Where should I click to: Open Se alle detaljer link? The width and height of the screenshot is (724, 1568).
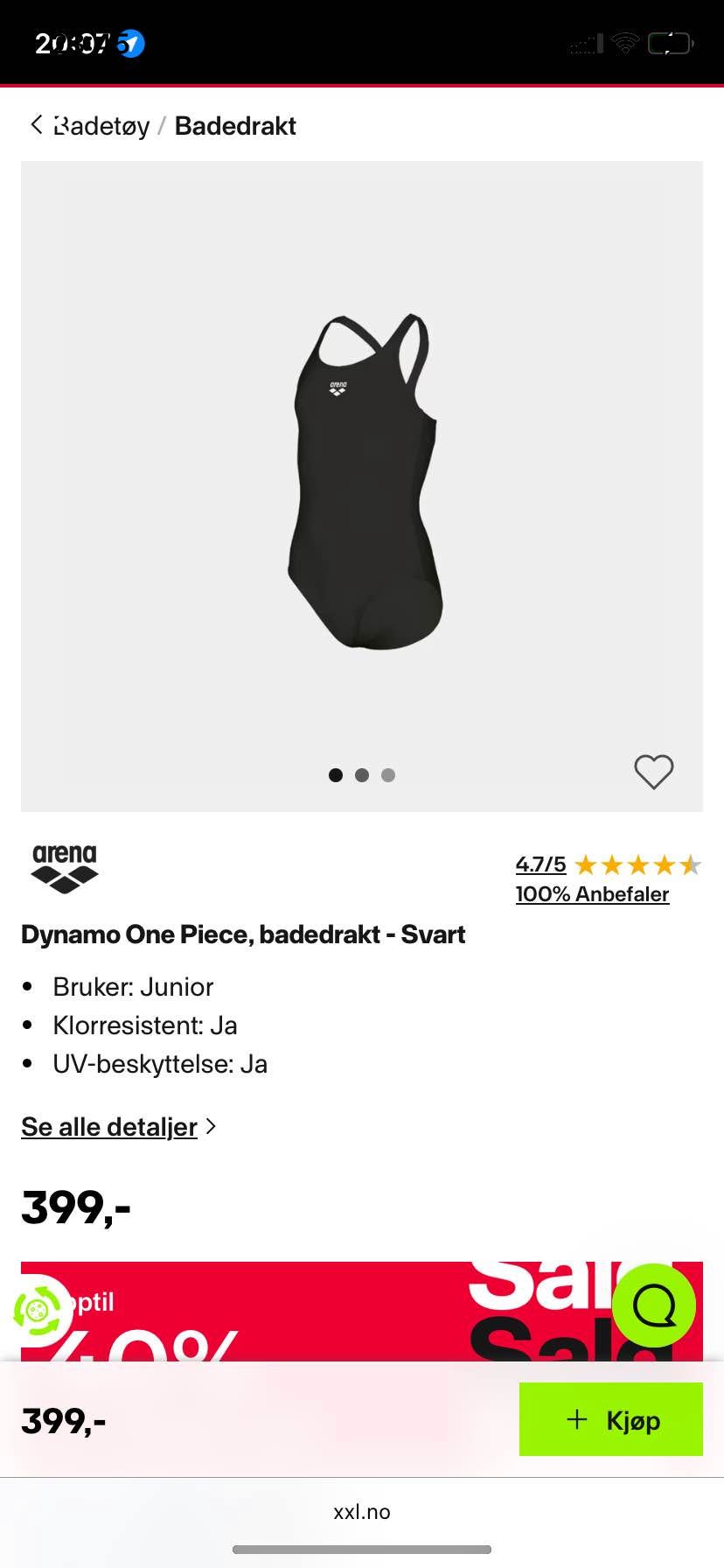coord(109,1126)
